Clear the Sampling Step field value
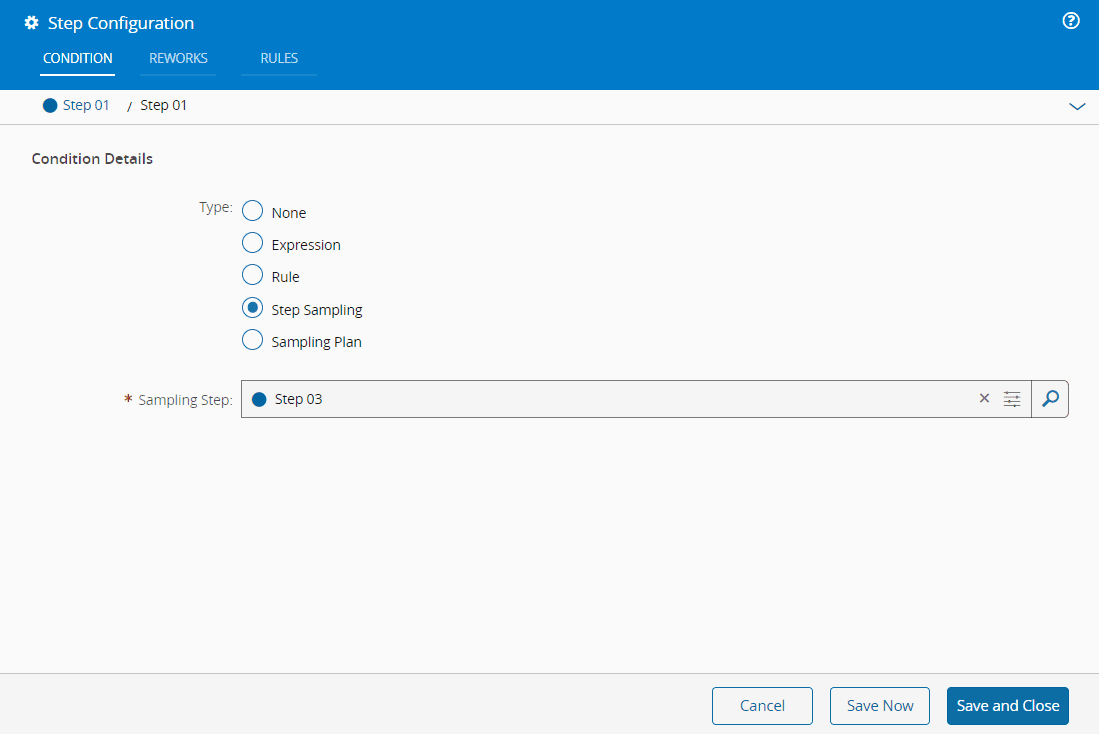This screenshot has width=1099, height=734. tap(984, 398)
